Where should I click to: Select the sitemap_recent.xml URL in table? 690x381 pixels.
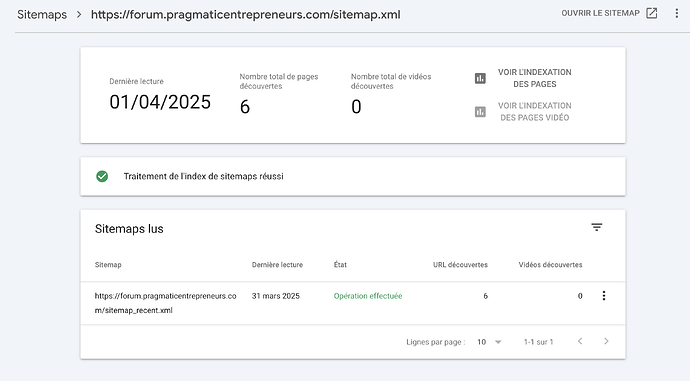pos(165,303)
